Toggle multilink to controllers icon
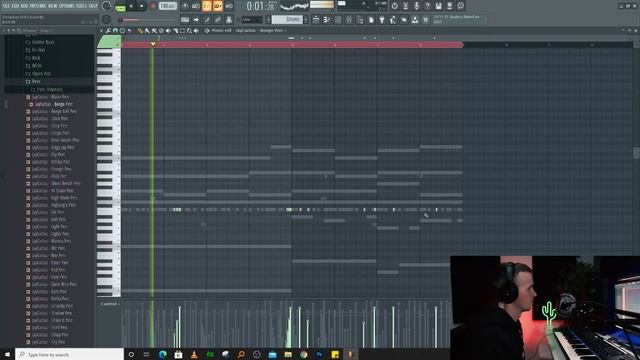Screen dimensions: 640x360 [218, 20]
